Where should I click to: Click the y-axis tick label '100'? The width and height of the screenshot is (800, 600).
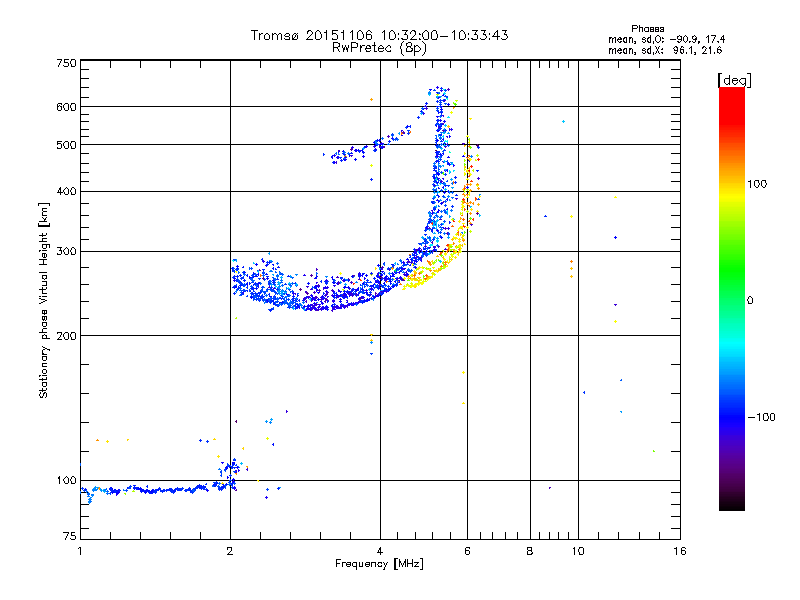(x=66, y=480)
